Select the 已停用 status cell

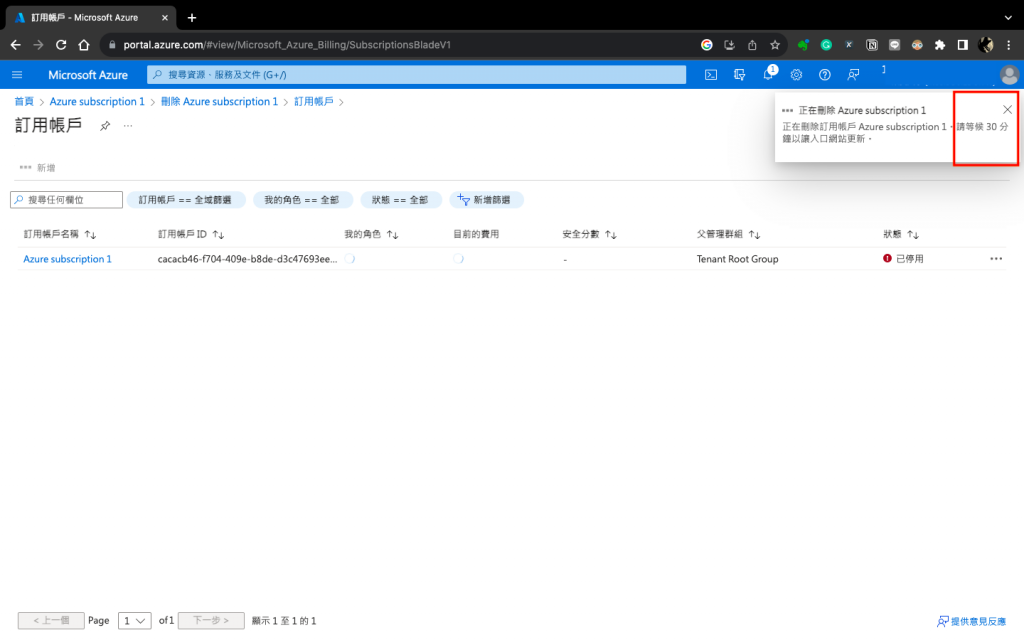coord(903,259)
